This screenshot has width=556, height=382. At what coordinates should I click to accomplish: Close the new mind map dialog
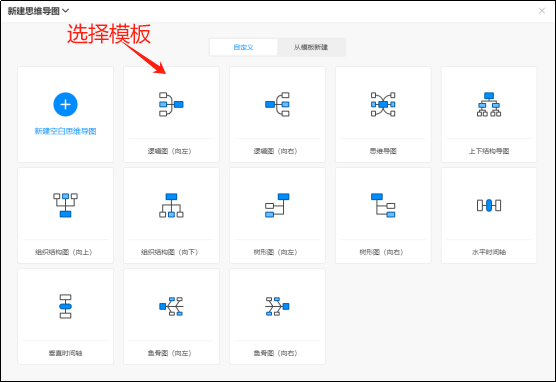click(x=542, y=11)
